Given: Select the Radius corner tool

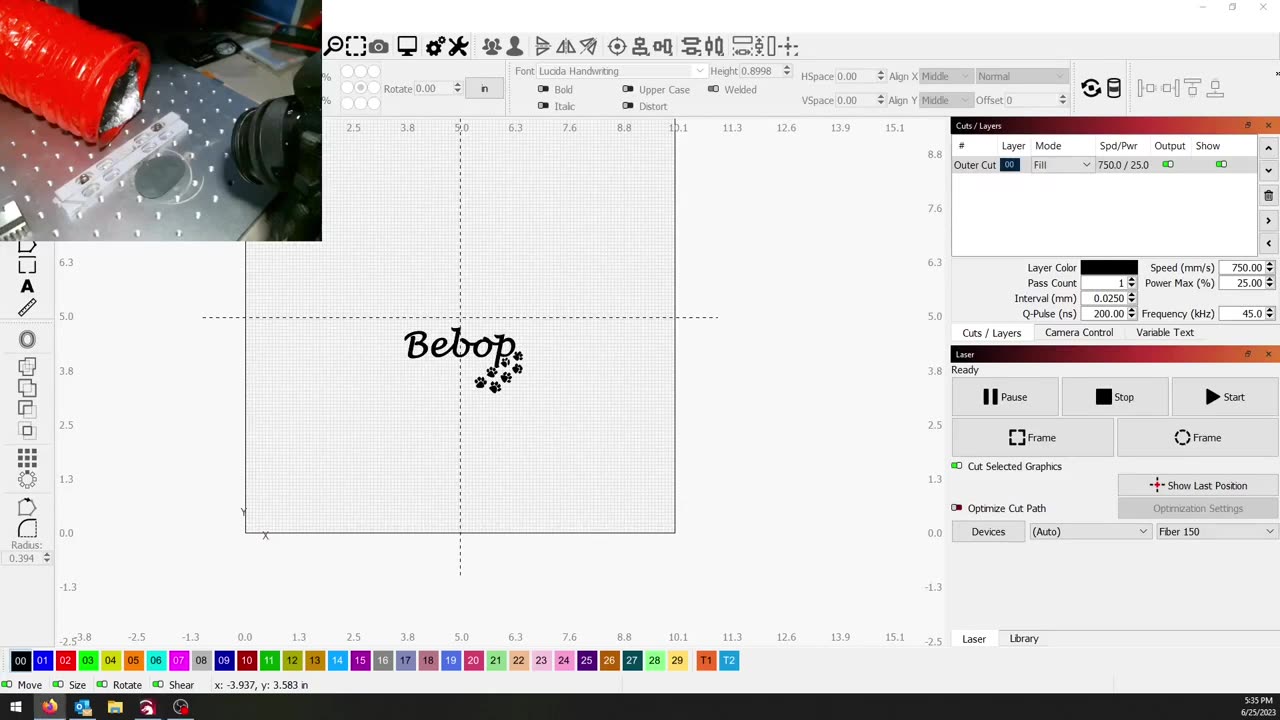Looking at the screenshot, I should pyautogui.click(x=27, y=529).
